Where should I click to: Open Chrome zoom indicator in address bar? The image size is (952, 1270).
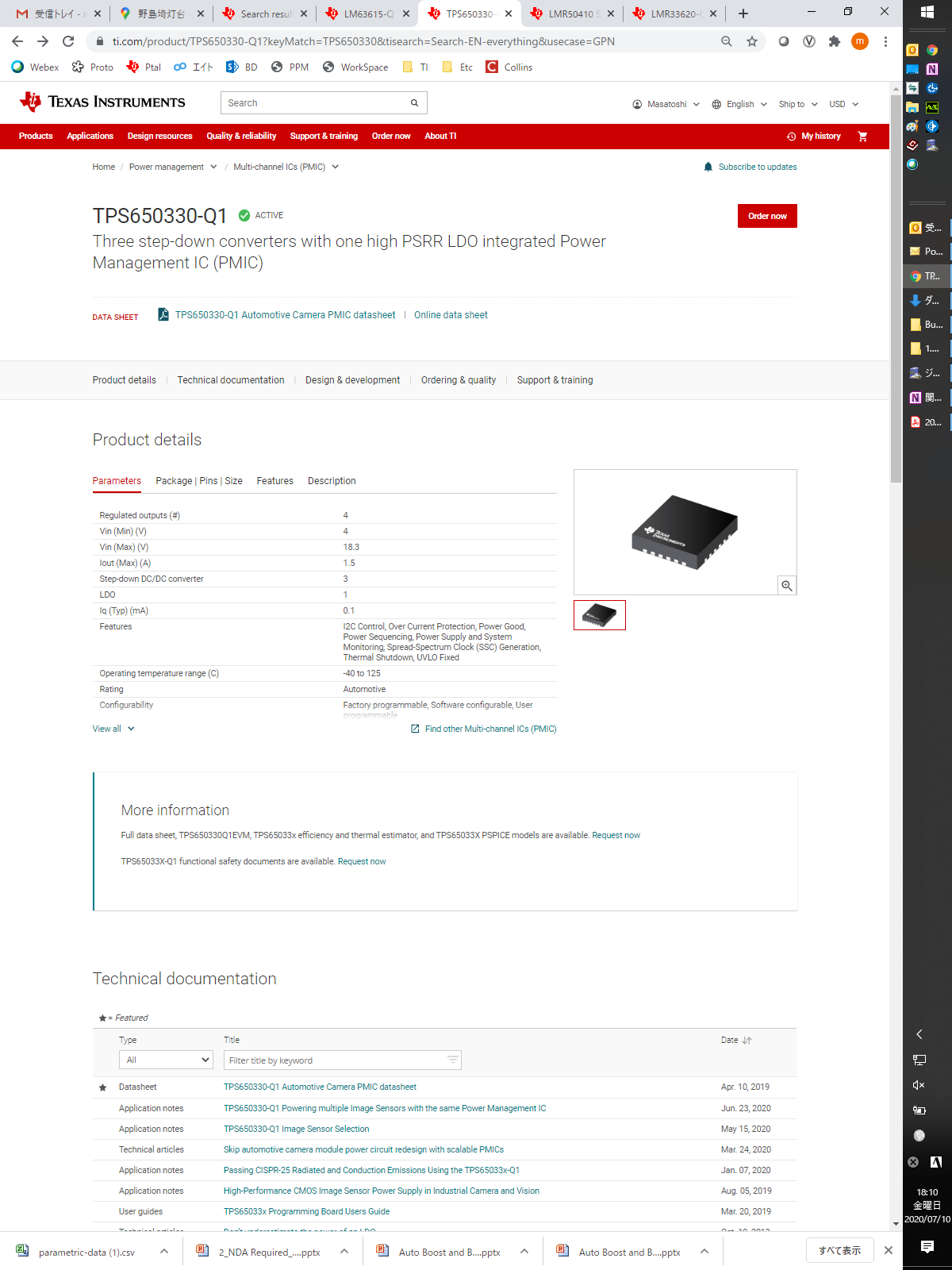(x=727, y=41)
